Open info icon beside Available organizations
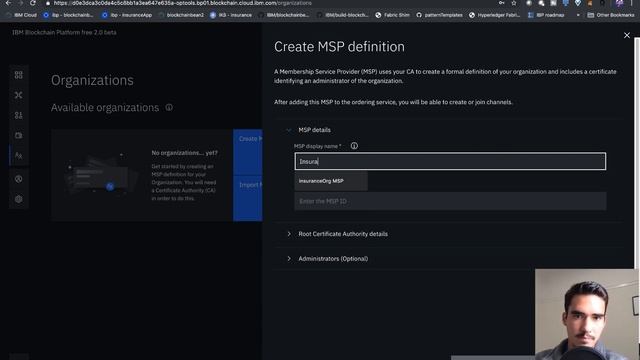Viewport: 640px width, 360px height. [169, 107]
